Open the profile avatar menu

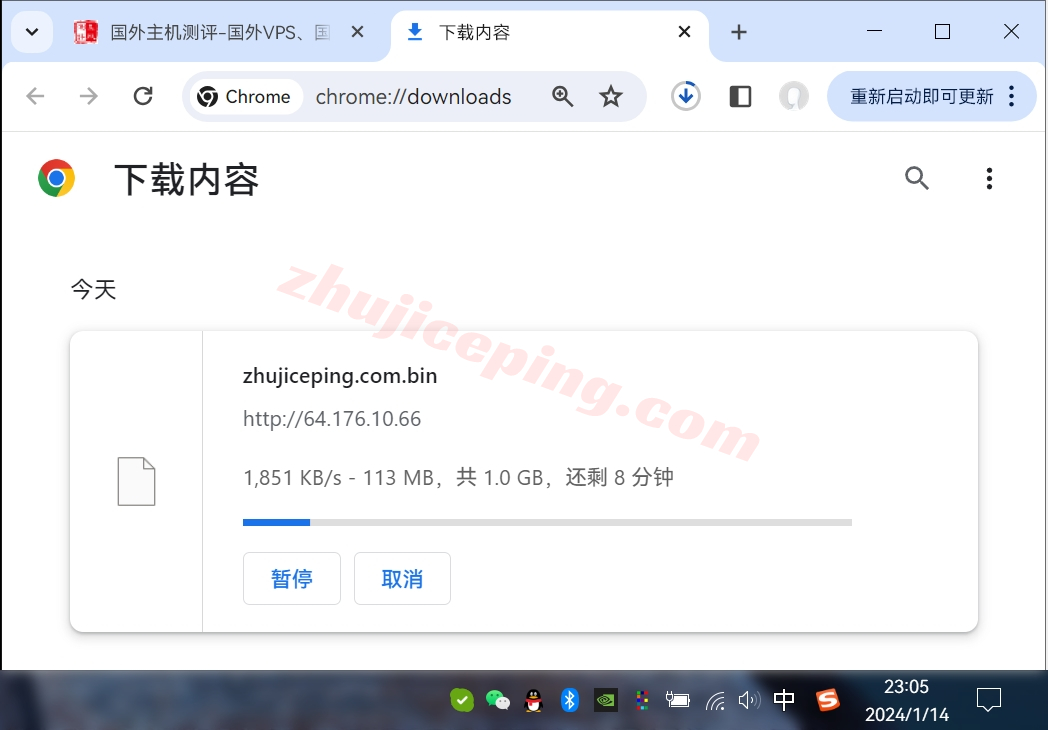pyautogui.click(x=794, y=96)
